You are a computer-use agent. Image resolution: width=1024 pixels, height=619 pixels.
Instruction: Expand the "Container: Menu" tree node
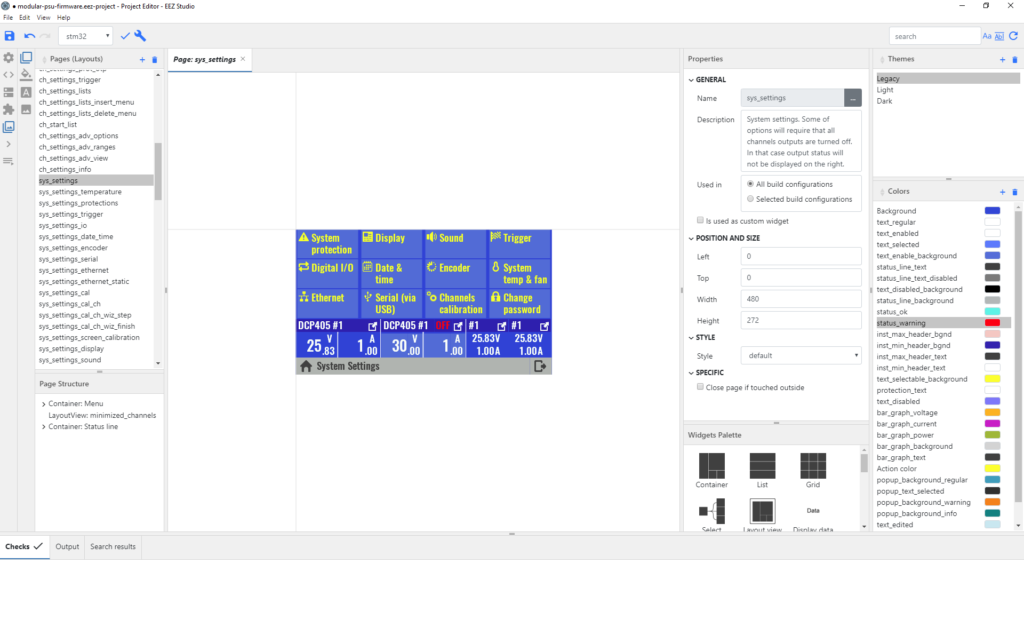43,403
